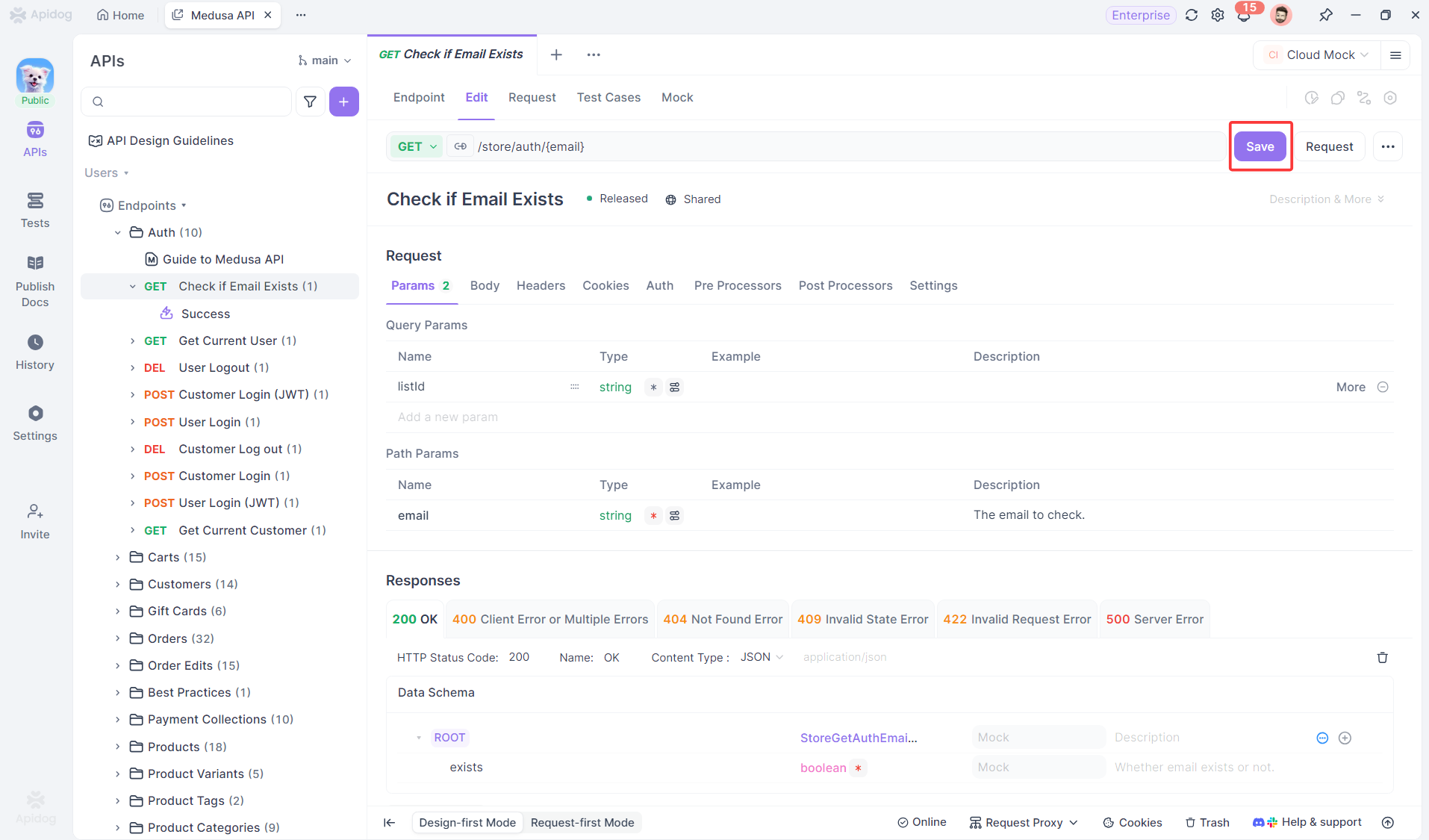The image size is (1429, 840).
Task: Open the Headers request tab
Action: coord(541,285)
